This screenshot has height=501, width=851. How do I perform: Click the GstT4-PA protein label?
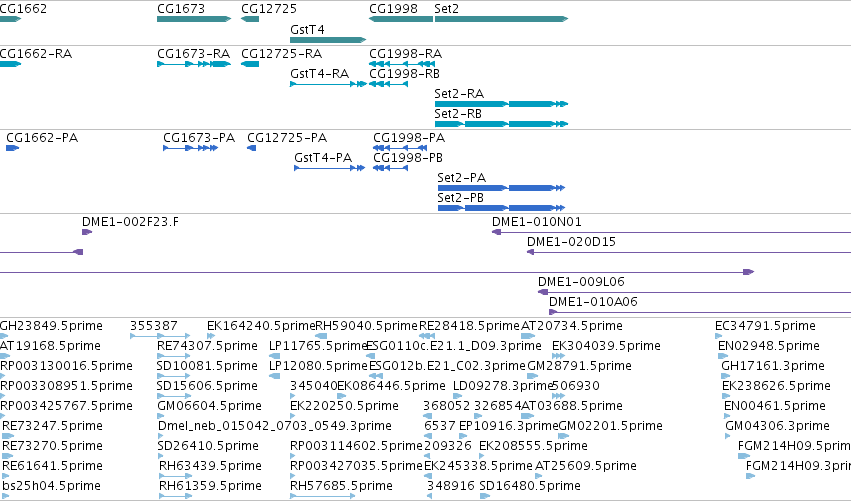click(x=323, y=158)
